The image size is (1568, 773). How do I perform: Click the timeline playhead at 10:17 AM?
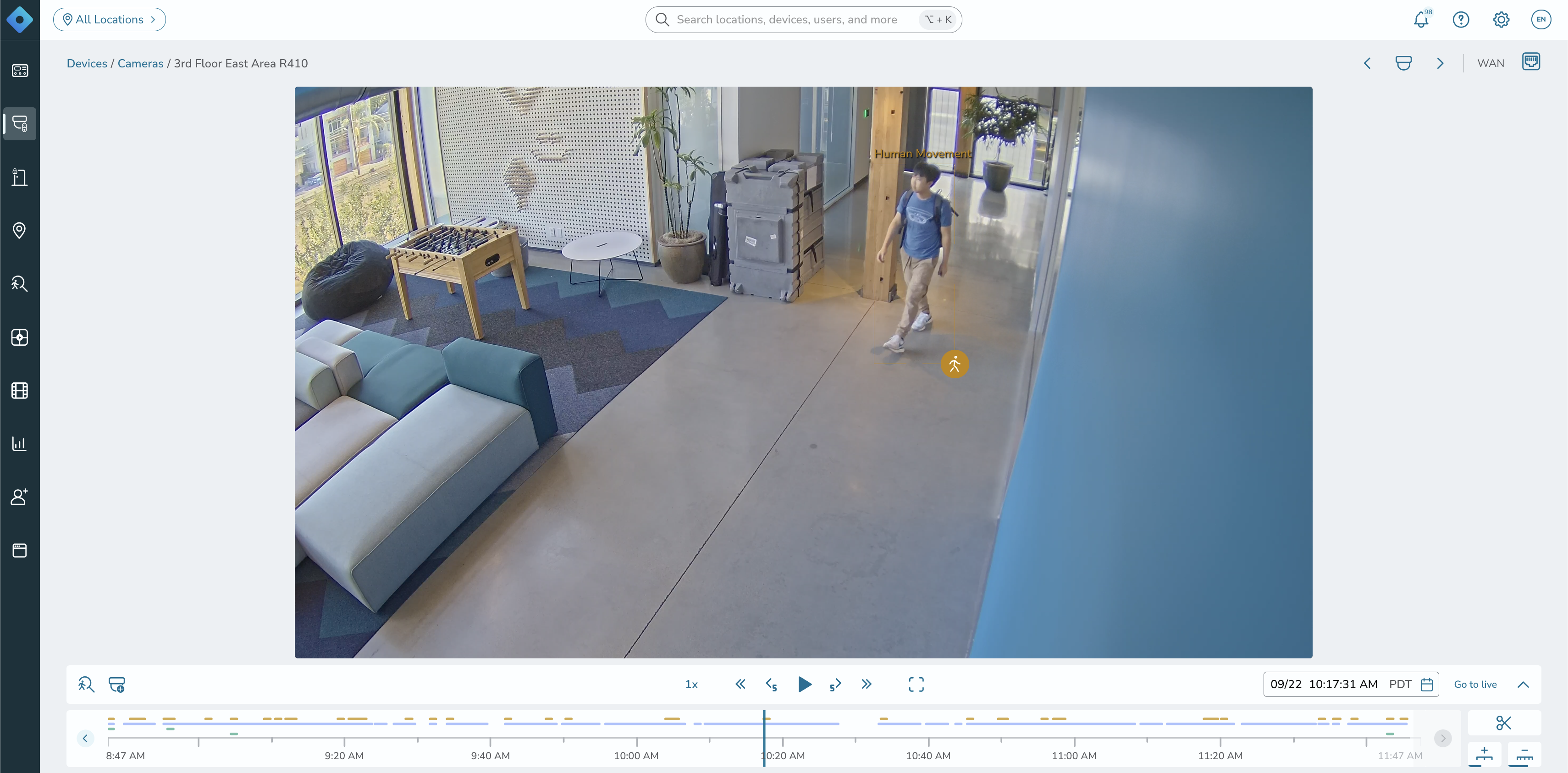pyautogui.click(x=764, y=738)
